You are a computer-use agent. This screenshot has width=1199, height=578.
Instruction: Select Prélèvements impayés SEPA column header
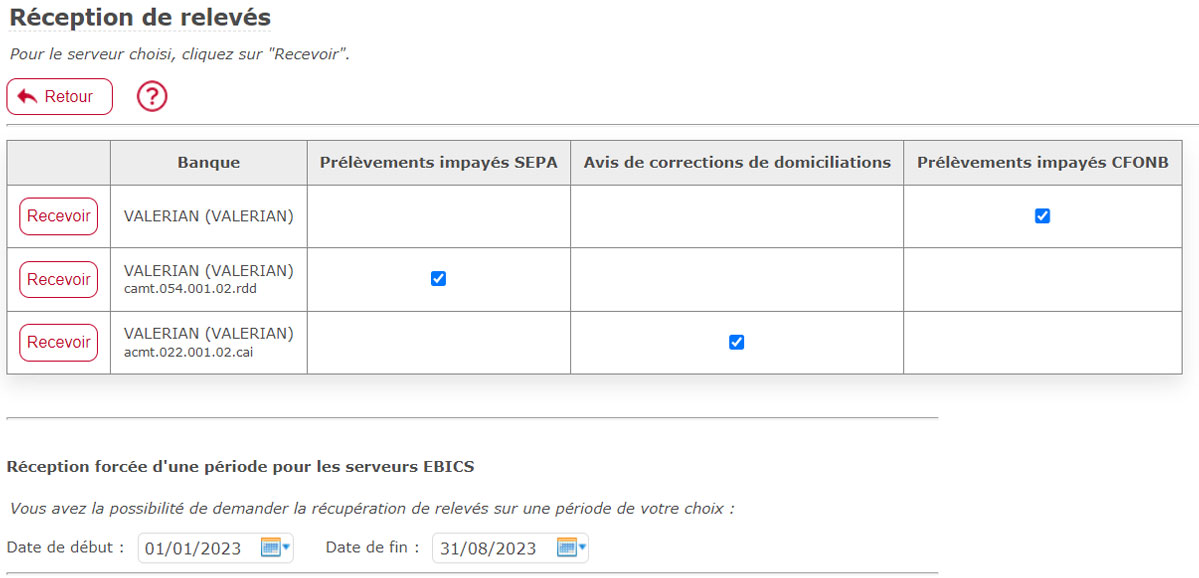pos(439,162)
